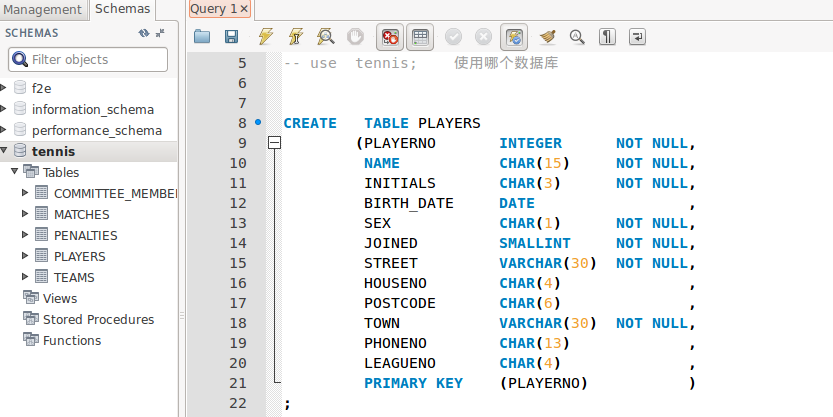Click the CREATE keyword on line 8
The height and width of the screenshot is (417, 833).
coord(310,123)
